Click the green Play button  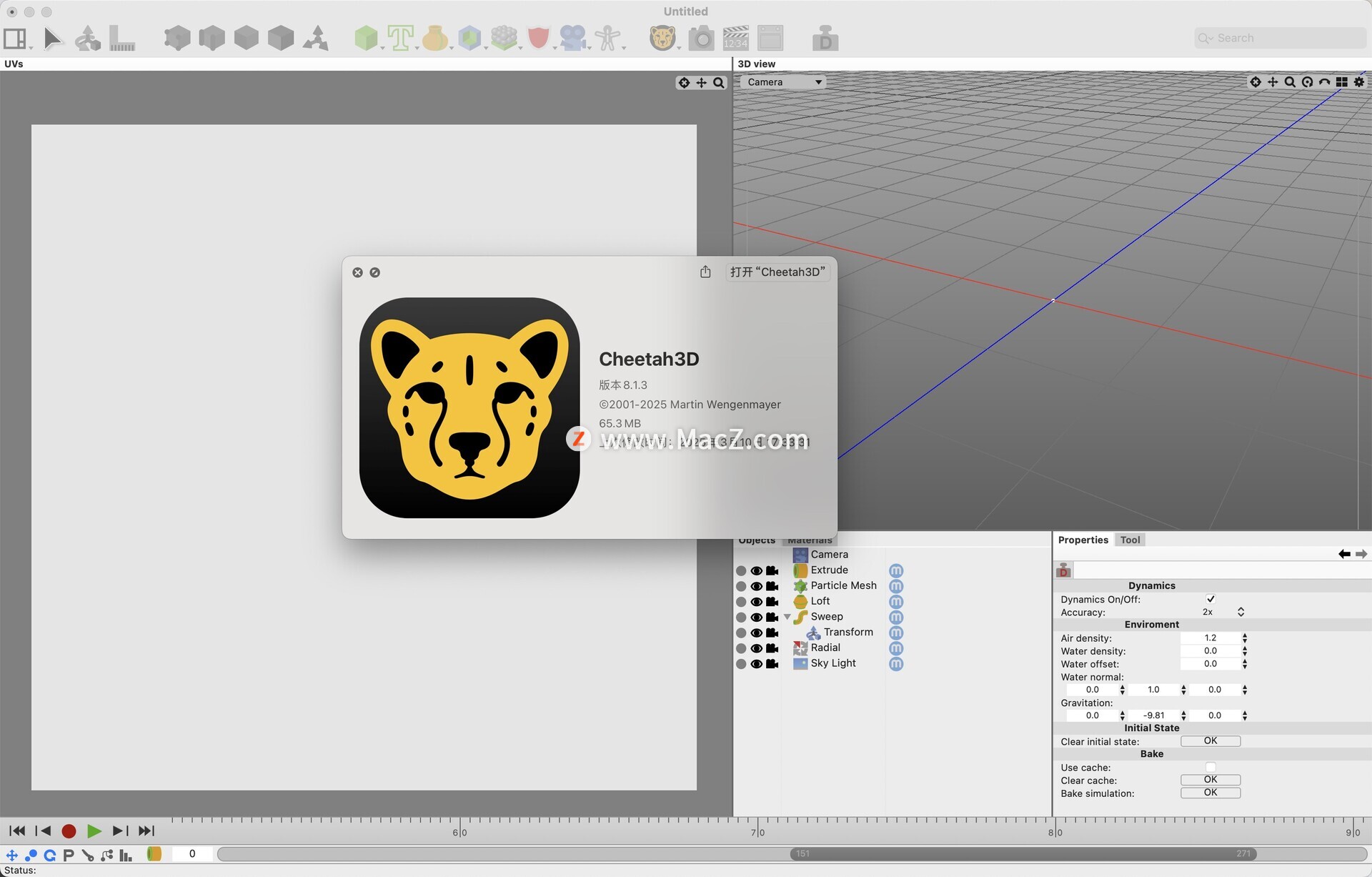pos(94,831)
